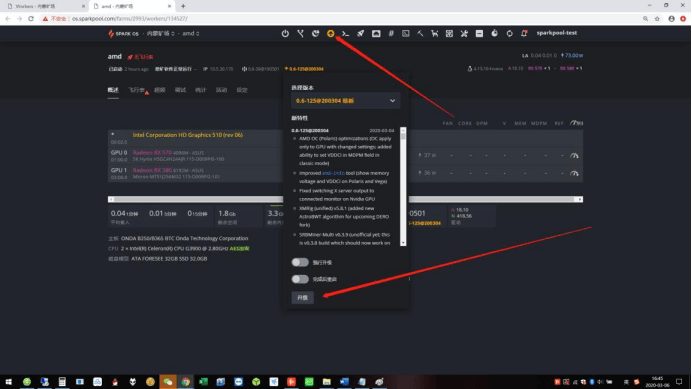This screenshot has width=692, height=389.
Task: Toggle the second switch above the upgrade button
Action: tap(300, 279)
